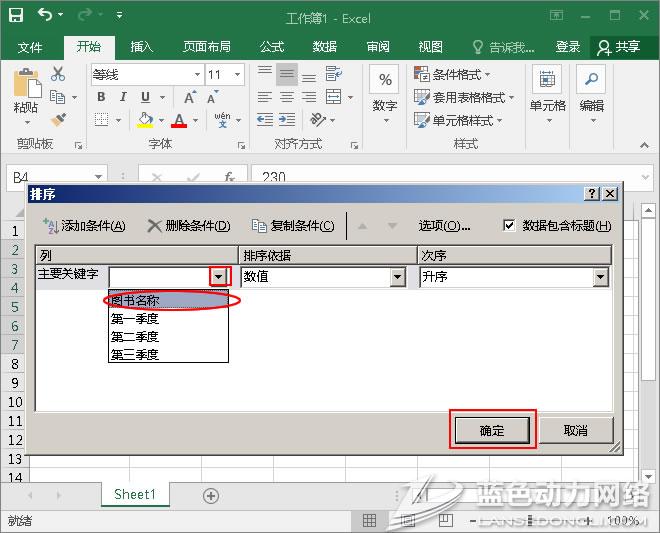Click 取消 to cancel sorting
The width and height of the screenshot is (660, 533).
click(x=575, y=430)
